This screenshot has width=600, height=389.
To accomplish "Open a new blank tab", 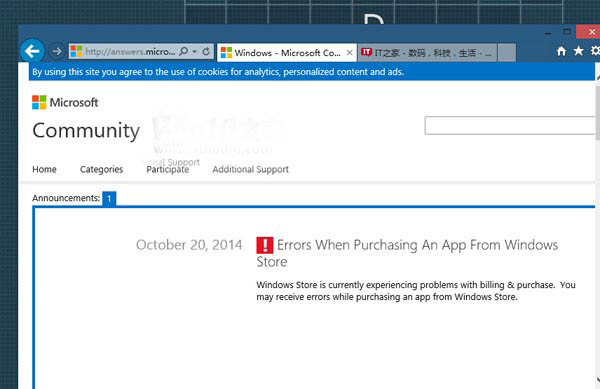I will (507, 53).
